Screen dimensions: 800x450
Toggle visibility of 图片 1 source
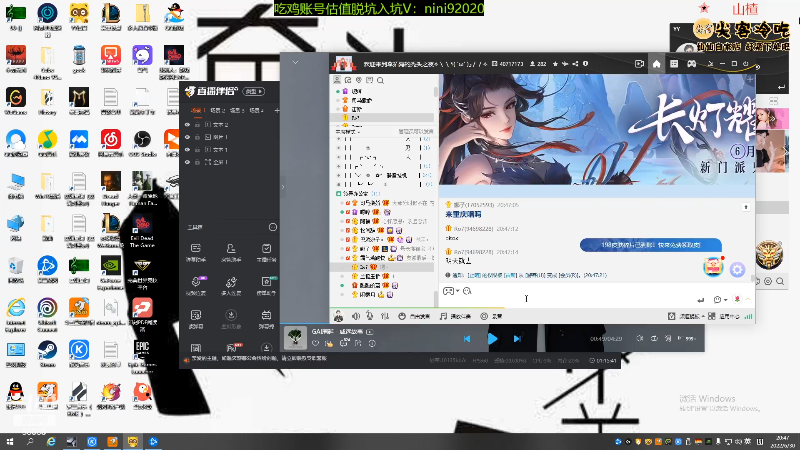[187, 137]
